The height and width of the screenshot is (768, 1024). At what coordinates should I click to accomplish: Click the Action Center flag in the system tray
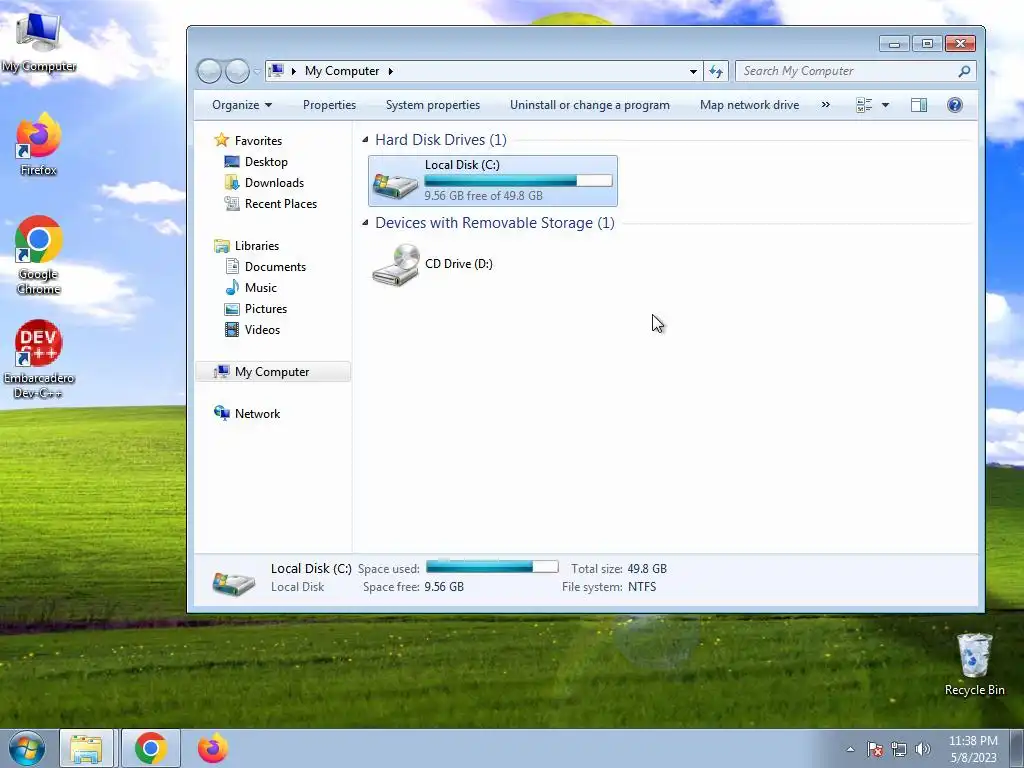[x=875, y=749]
